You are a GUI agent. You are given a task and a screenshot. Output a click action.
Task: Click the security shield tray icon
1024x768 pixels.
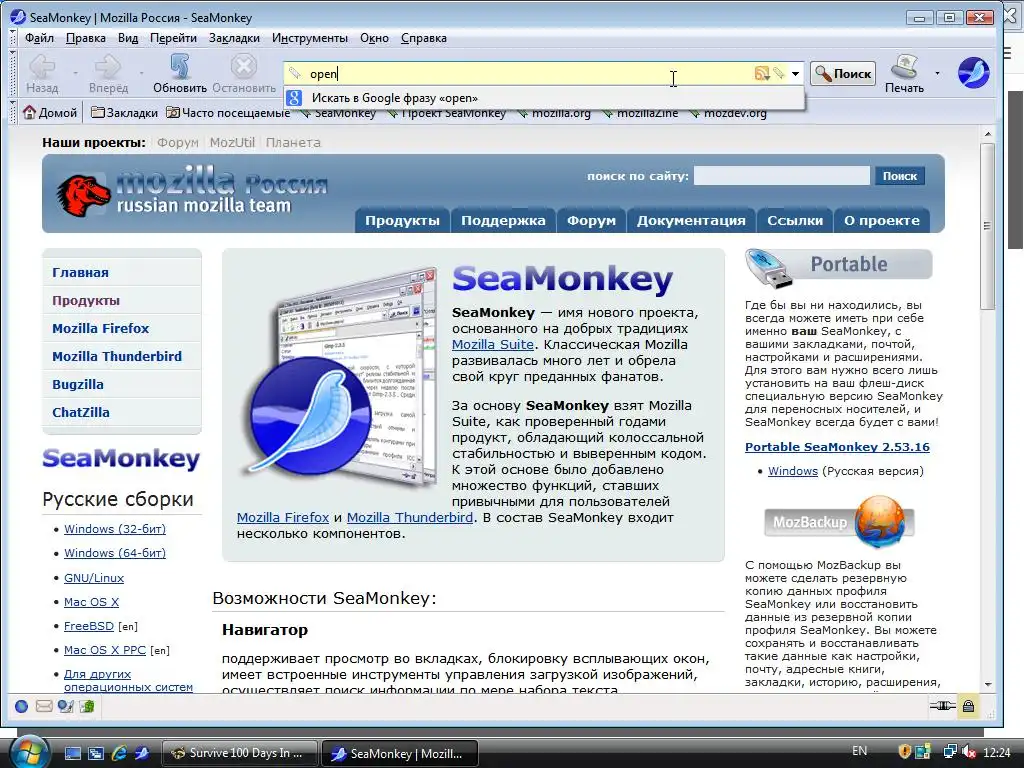click(x=905, y=752)
